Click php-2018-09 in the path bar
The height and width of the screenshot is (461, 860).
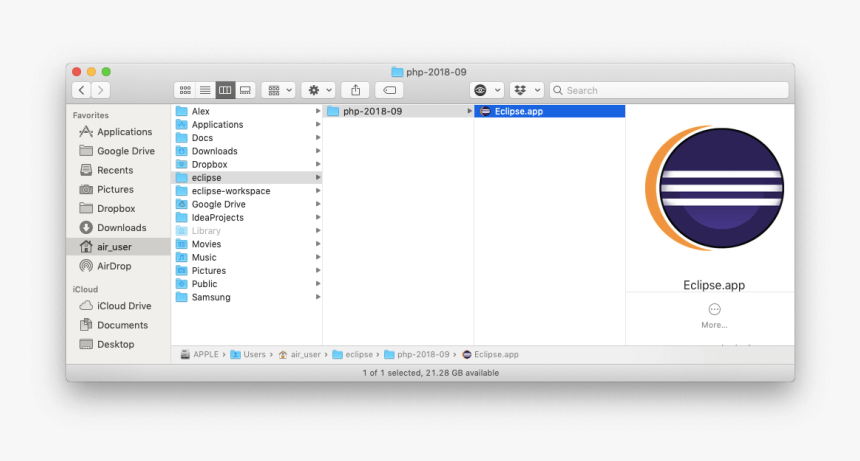(x=417, y=355)
